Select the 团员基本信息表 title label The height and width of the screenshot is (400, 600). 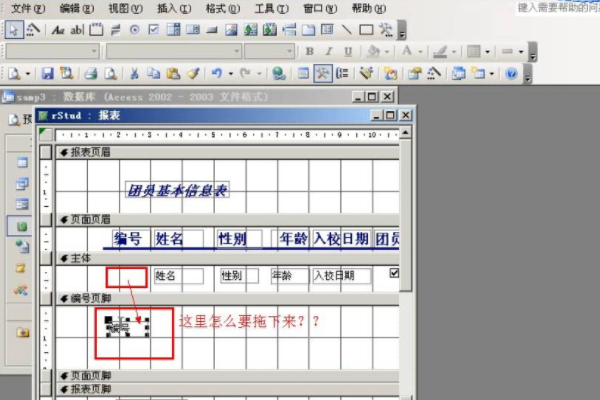point(177,190)
